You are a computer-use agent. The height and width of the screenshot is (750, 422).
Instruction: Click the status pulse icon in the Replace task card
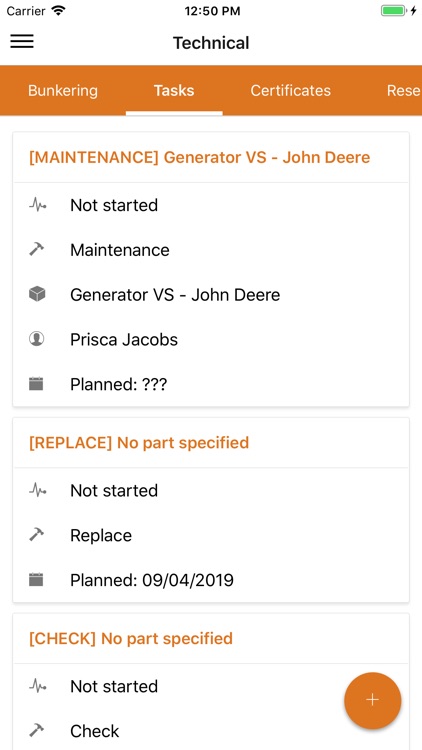[37, 491]
